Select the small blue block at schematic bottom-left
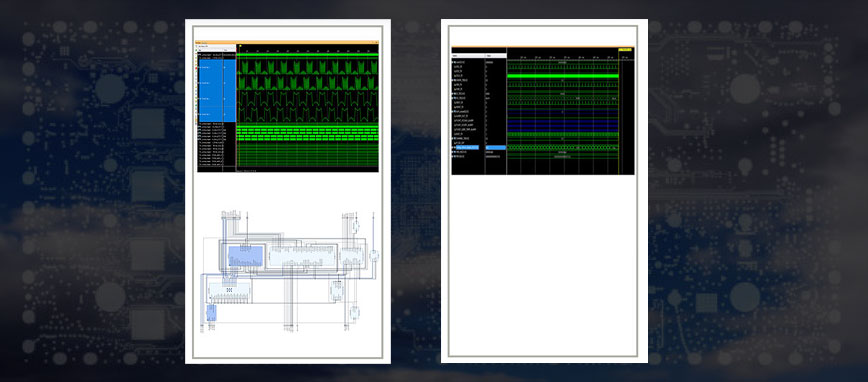868x382 pixels. pyautogui.click(x=211, y=313)
